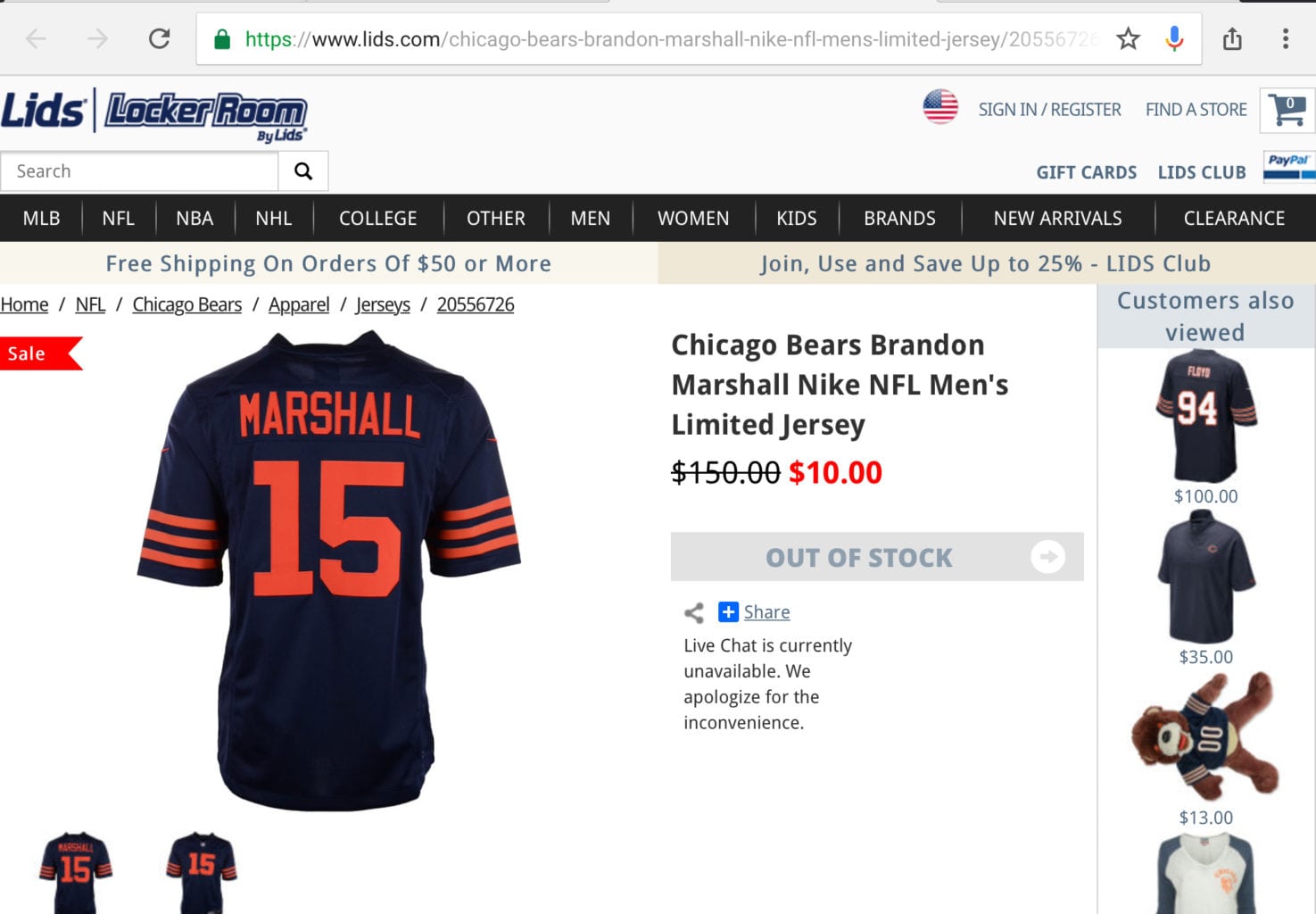The image size is (1316, 914).
Task: Open the NFL navigation menu
Action: click(x=118, y=218)
